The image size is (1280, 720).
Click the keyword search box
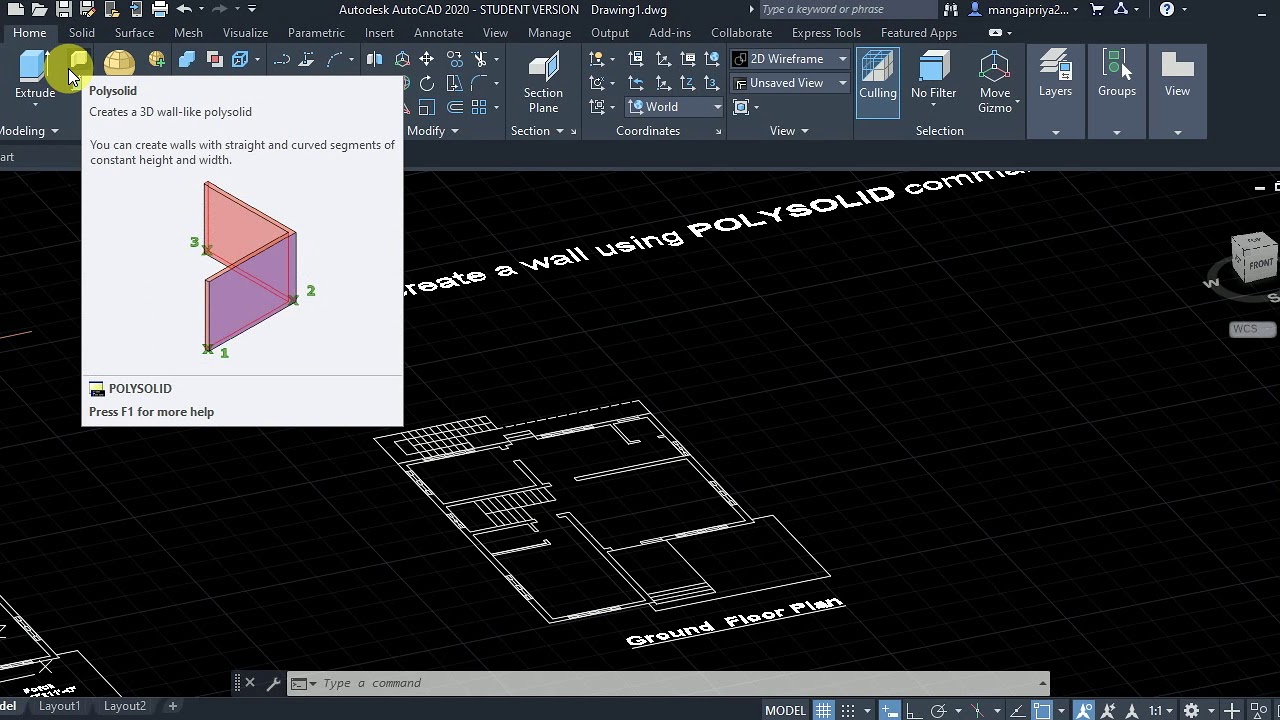click(x=848, y=10)
